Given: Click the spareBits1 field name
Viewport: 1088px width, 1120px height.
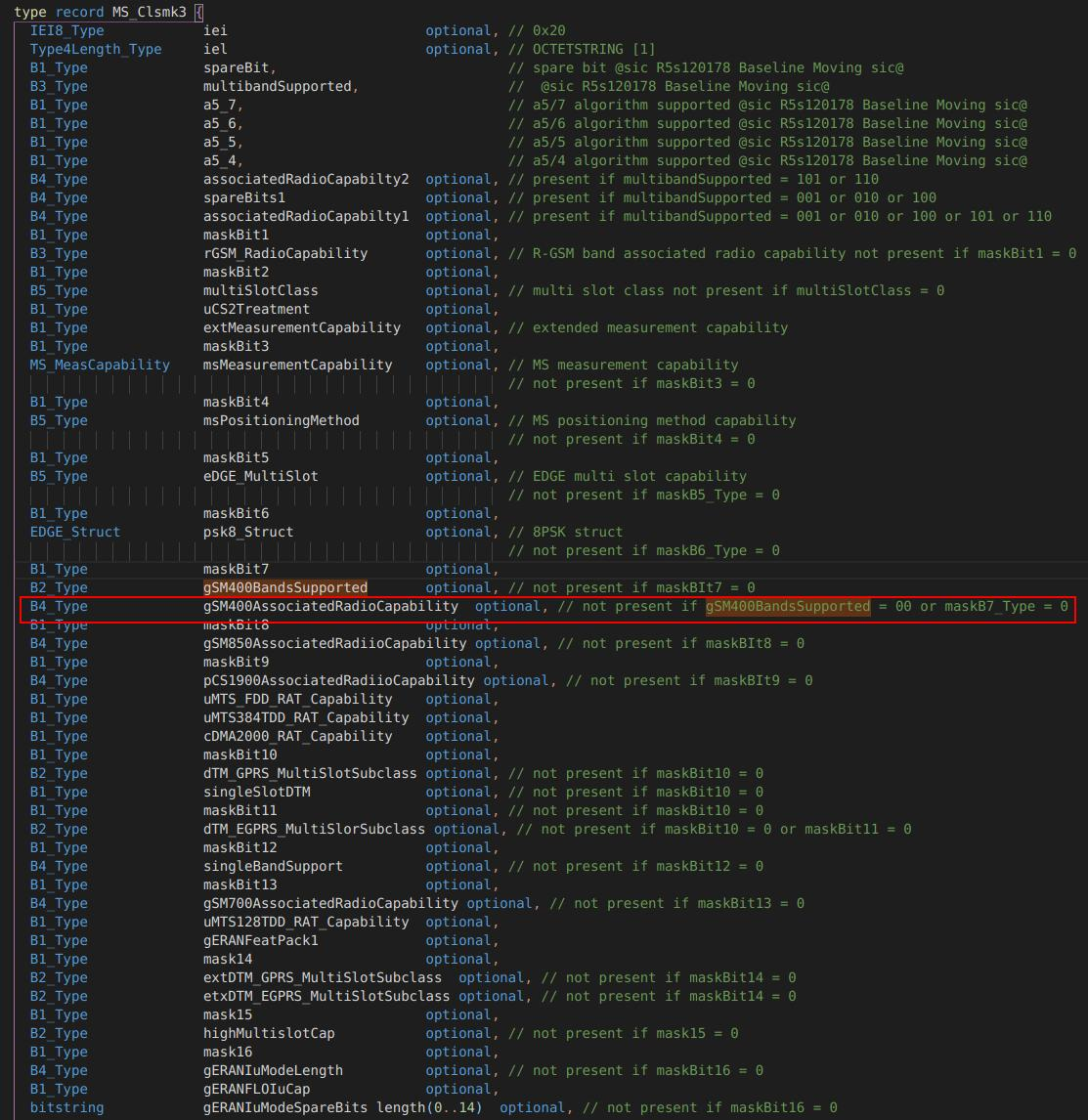Looking at the screenshot, I should click(x=244, y=197).
